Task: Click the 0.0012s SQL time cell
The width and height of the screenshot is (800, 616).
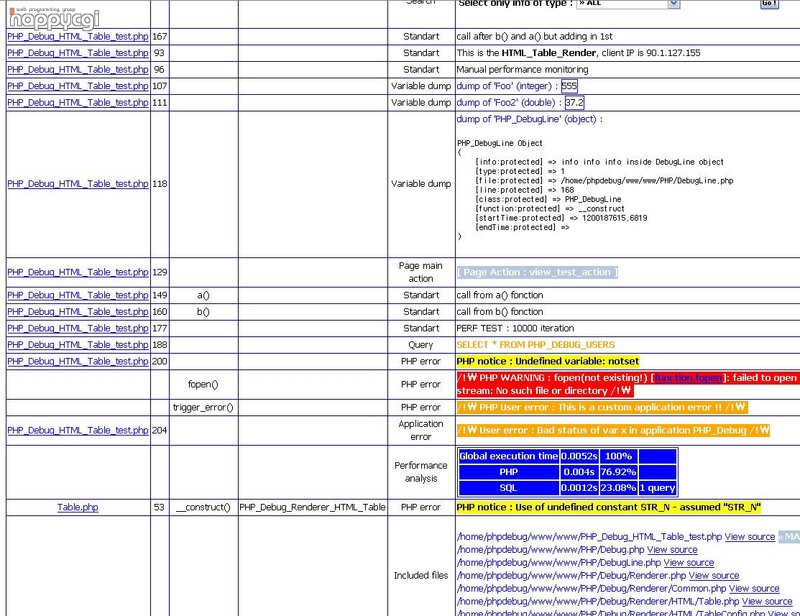Action: (x=579, y=488)
